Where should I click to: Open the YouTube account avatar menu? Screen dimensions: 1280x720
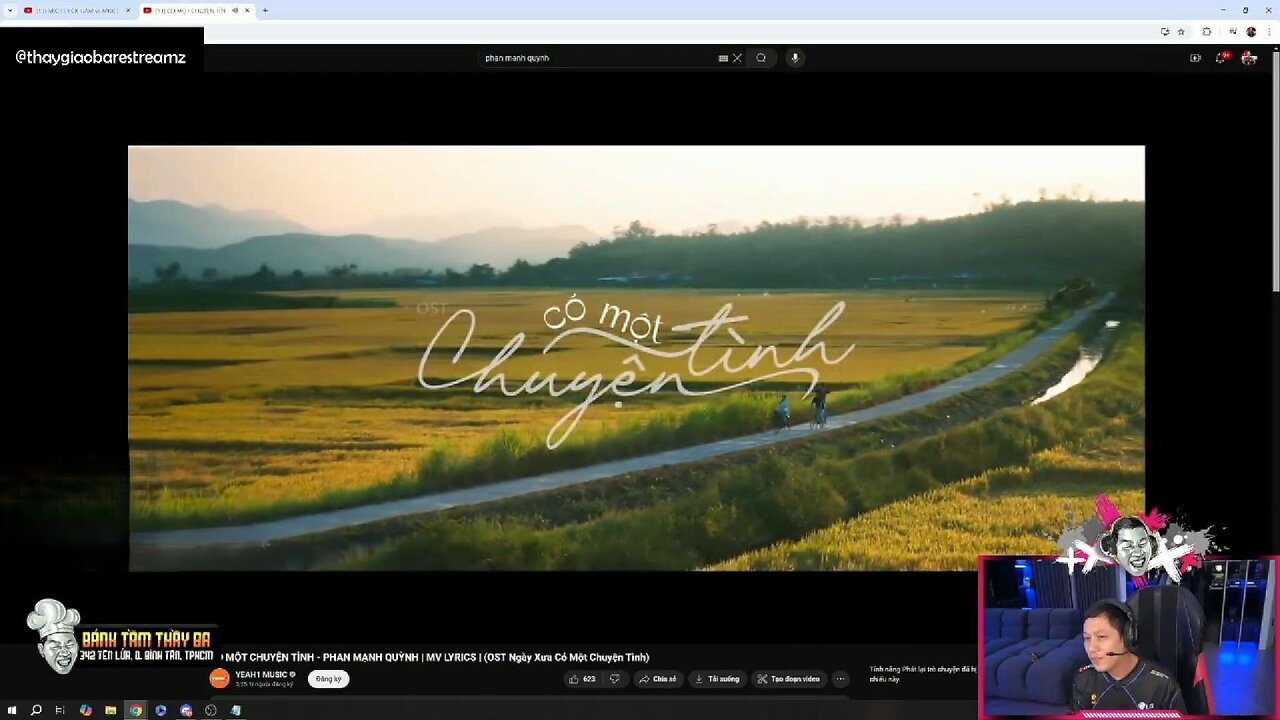tap(1249, 58)
